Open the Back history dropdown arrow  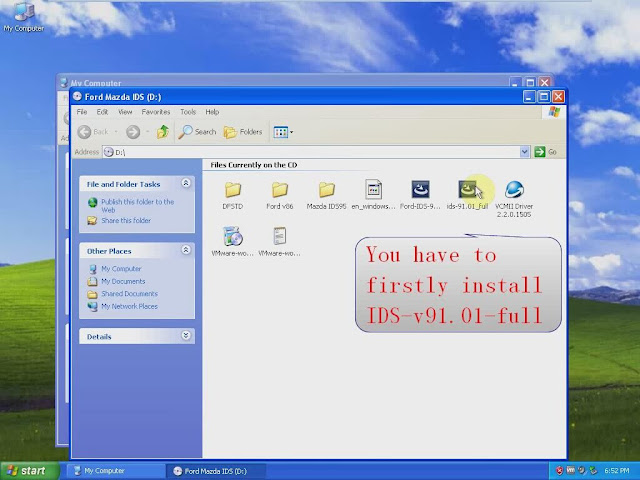tap(116, 132)
